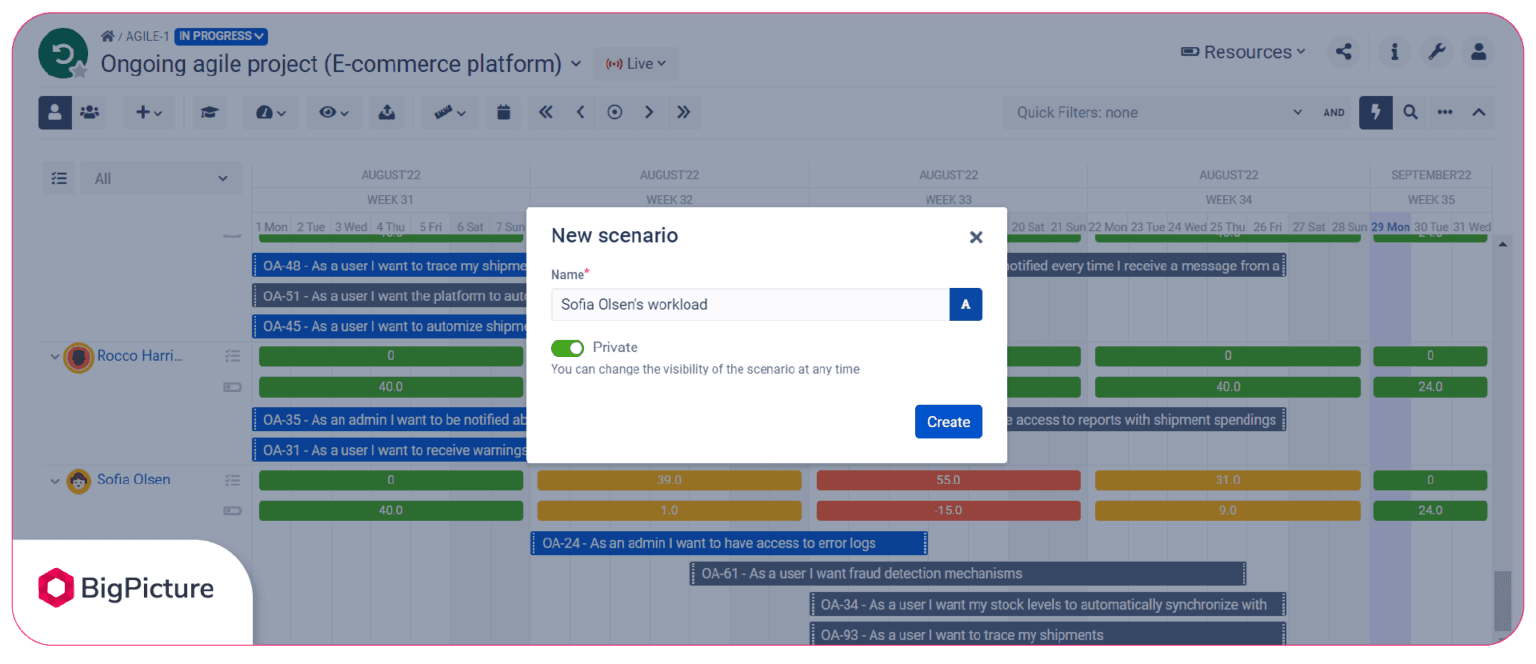Open the Live scenario dropdown
This screenshot has height=664, width=1536.
click(x=636, y=64)
